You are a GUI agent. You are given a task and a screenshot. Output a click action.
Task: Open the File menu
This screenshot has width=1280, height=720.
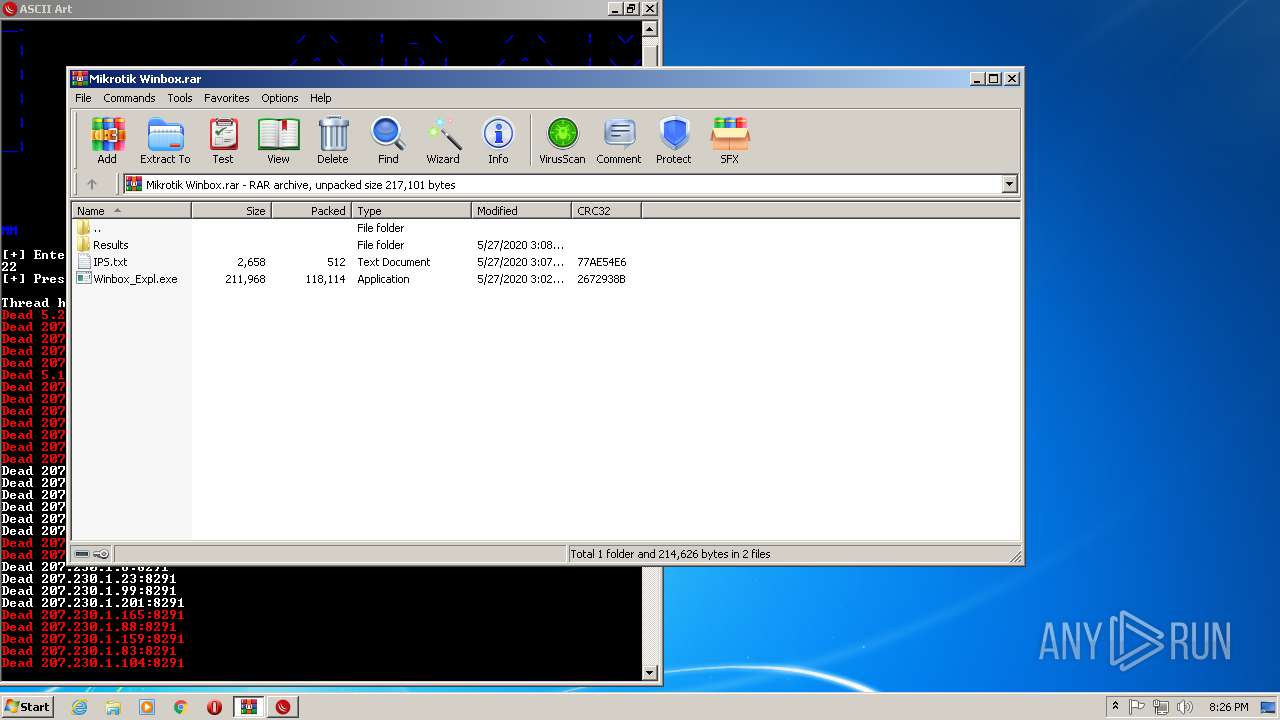coord(83,98)
